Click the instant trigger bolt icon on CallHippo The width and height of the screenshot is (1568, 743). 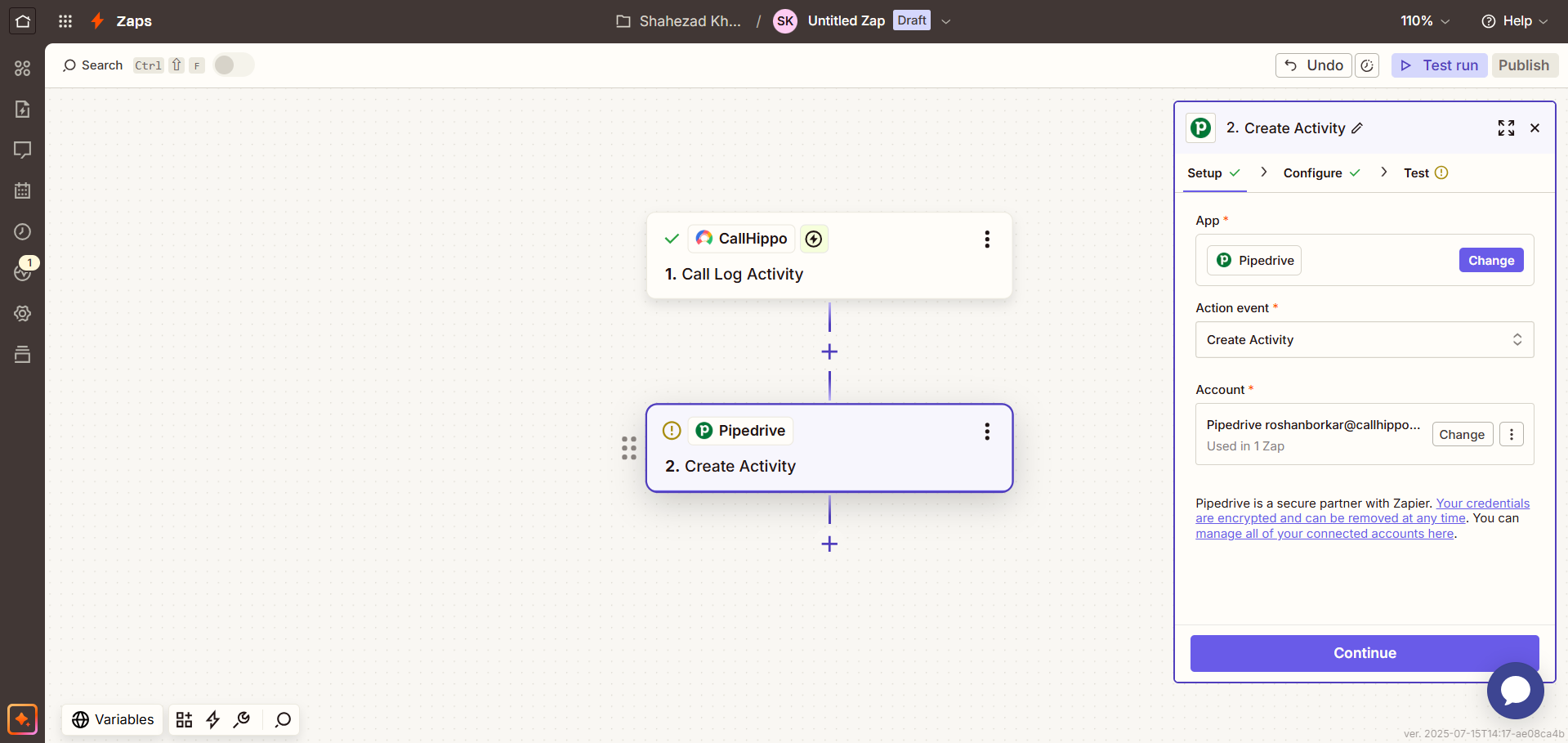[x=814, y=239]
